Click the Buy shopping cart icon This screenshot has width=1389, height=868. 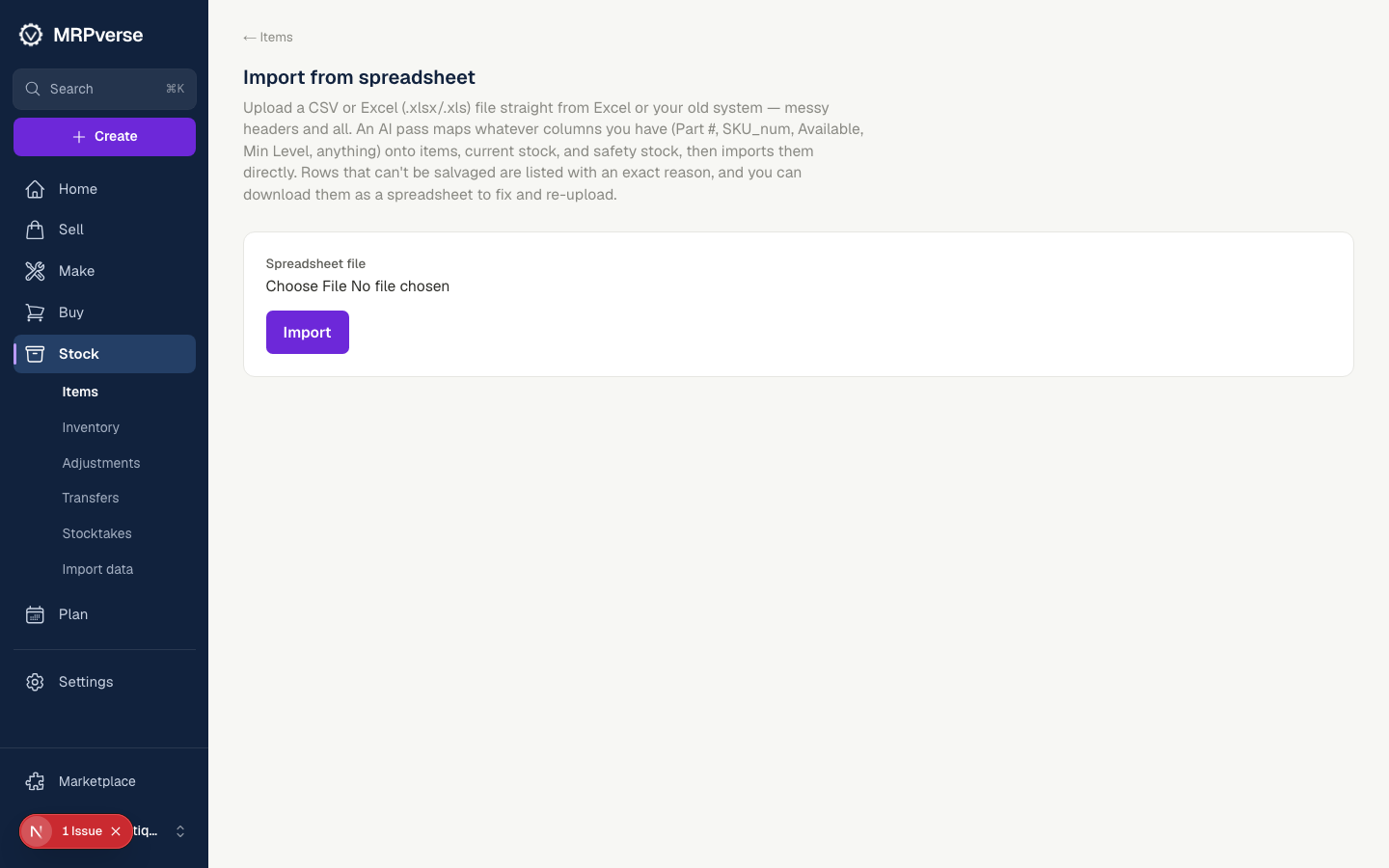pyautogui.click(x=35, y=312)
